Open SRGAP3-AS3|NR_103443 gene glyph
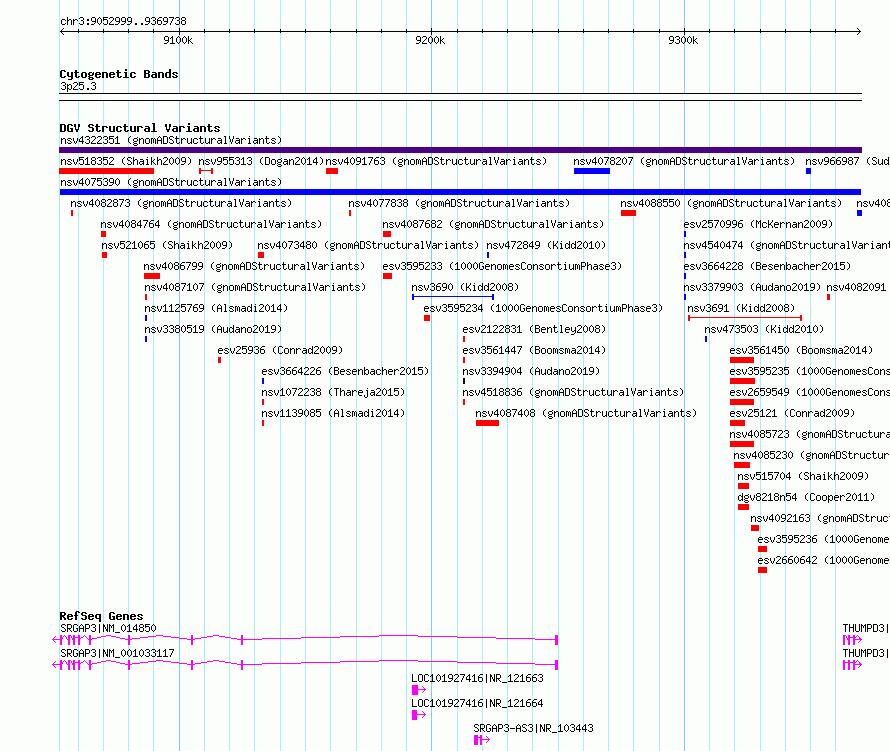 [x=482, y=740]
